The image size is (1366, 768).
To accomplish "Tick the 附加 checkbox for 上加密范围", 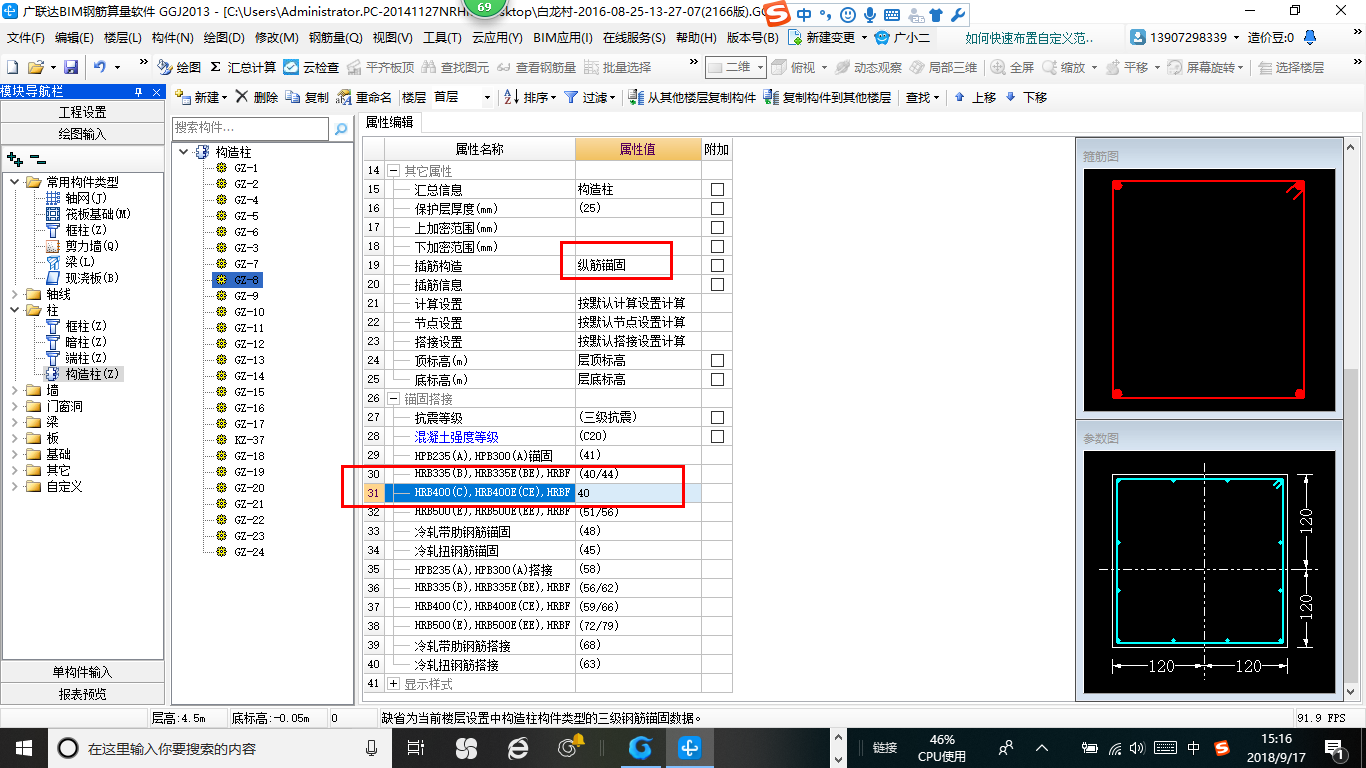I will coord(717,227).
